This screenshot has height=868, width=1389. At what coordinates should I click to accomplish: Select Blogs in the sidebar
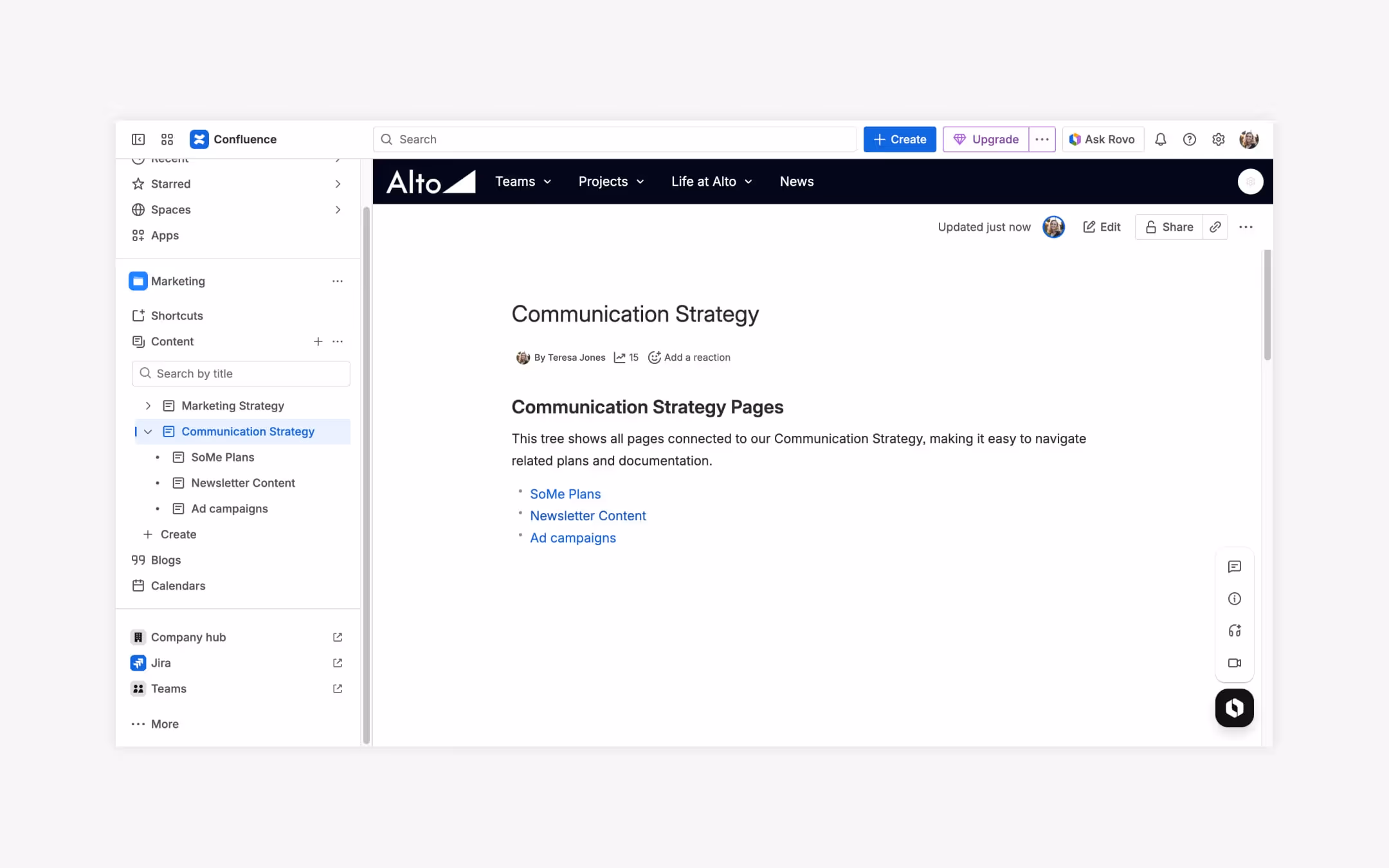pyautogui.click(x=165, y=560)
